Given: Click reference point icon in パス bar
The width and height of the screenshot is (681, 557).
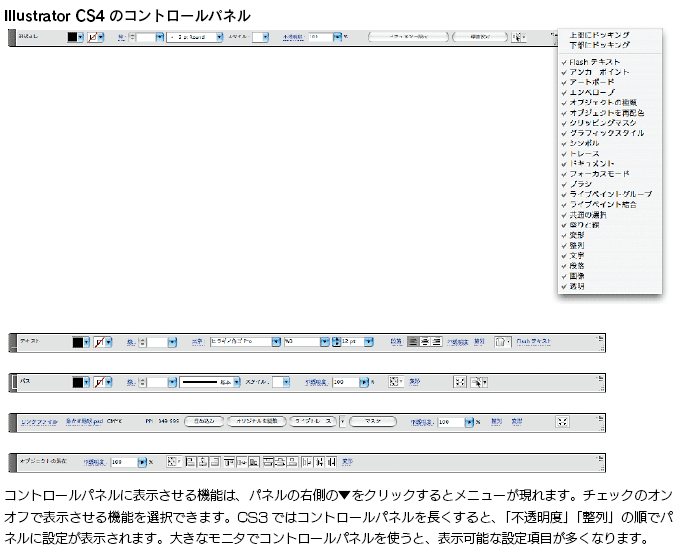Looking at the screenshot, I should [x=396, y=382].
